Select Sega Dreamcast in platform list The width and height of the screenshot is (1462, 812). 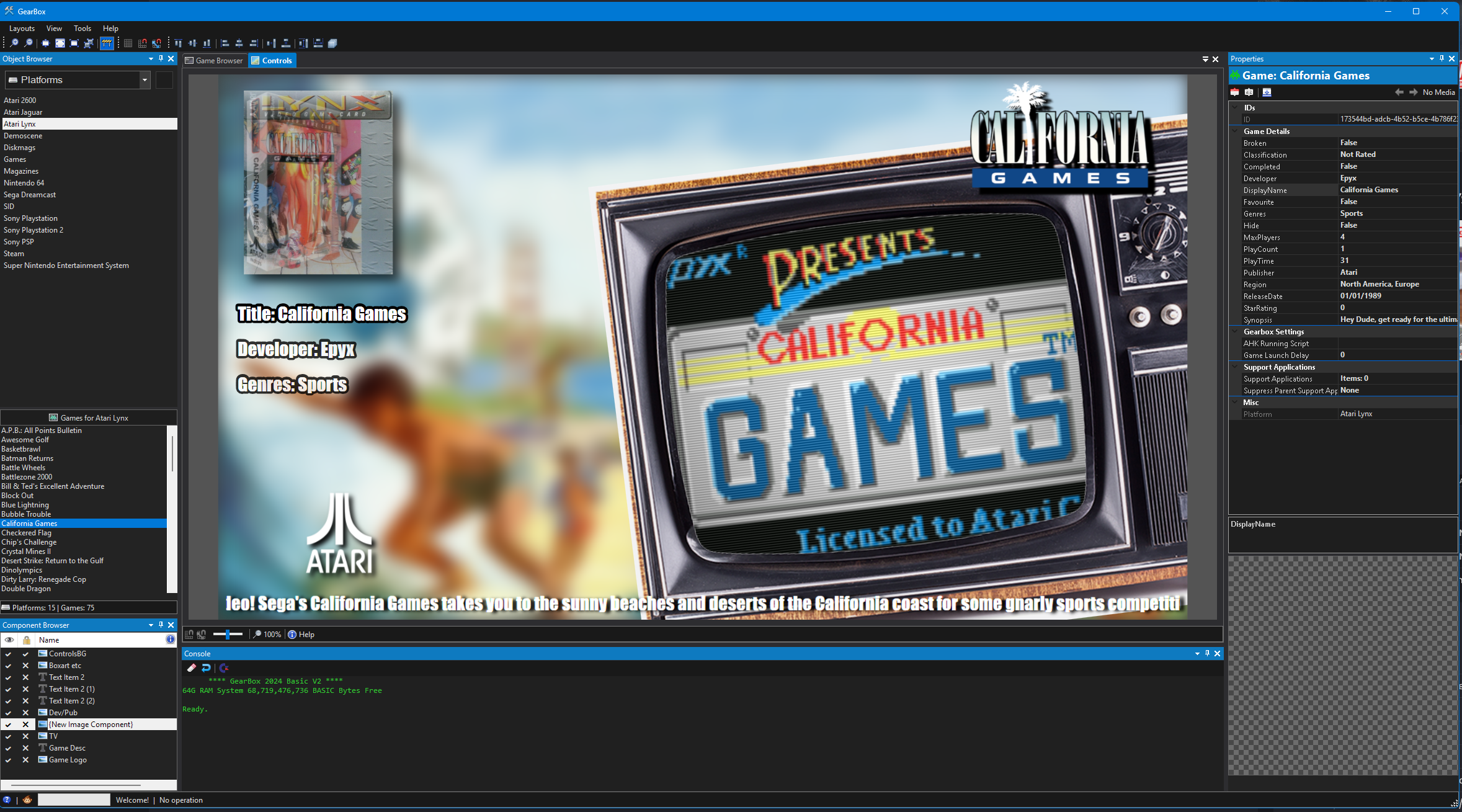pos(30,195)
